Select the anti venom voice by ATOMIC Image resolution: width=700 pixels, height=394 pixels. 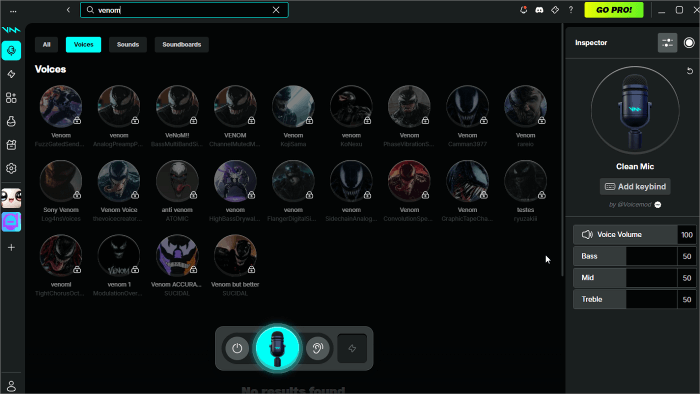[177, 191]
